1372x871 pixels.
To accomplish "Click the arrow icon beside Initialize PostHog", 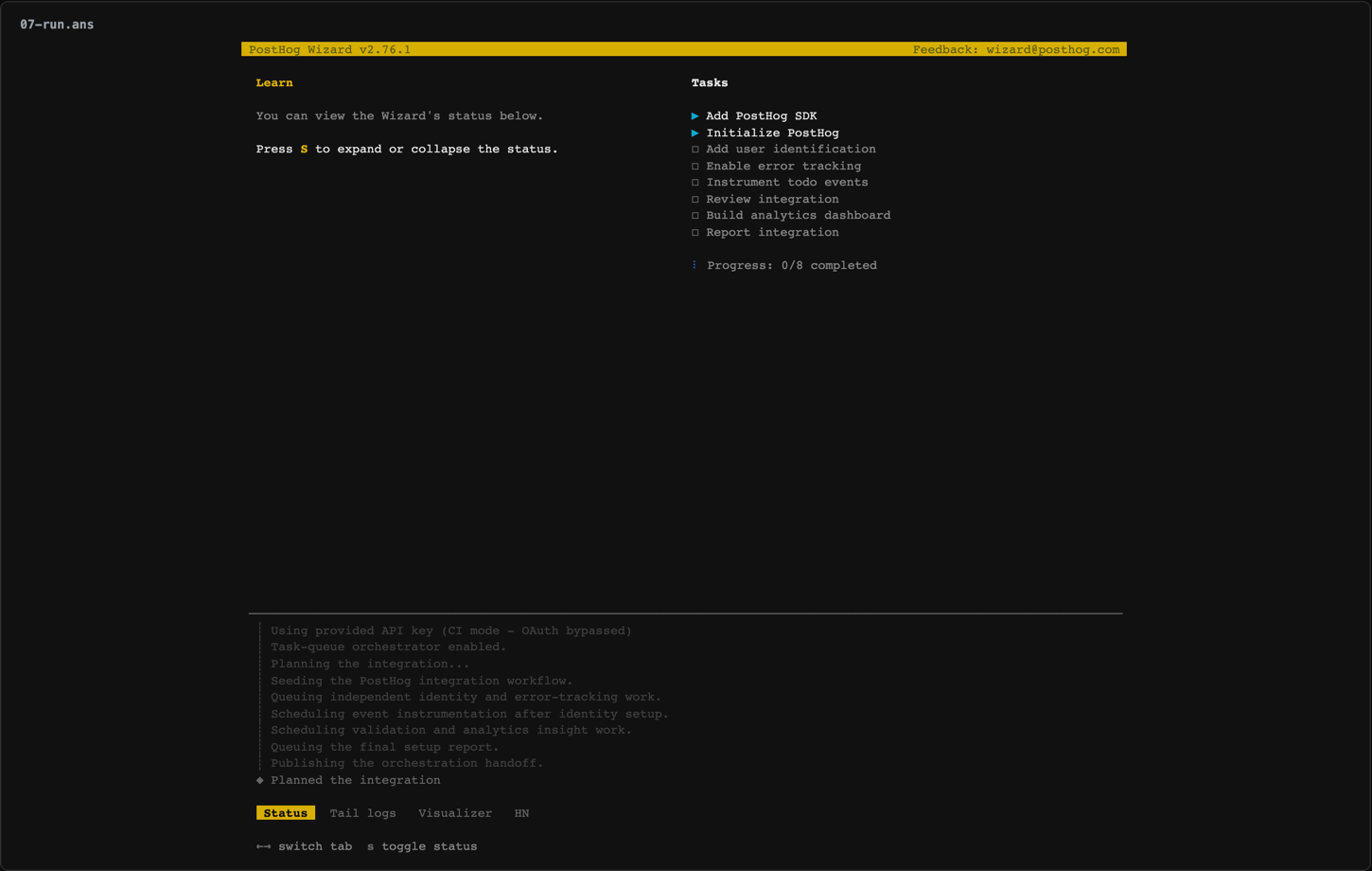I will click(x=695, y=133).
